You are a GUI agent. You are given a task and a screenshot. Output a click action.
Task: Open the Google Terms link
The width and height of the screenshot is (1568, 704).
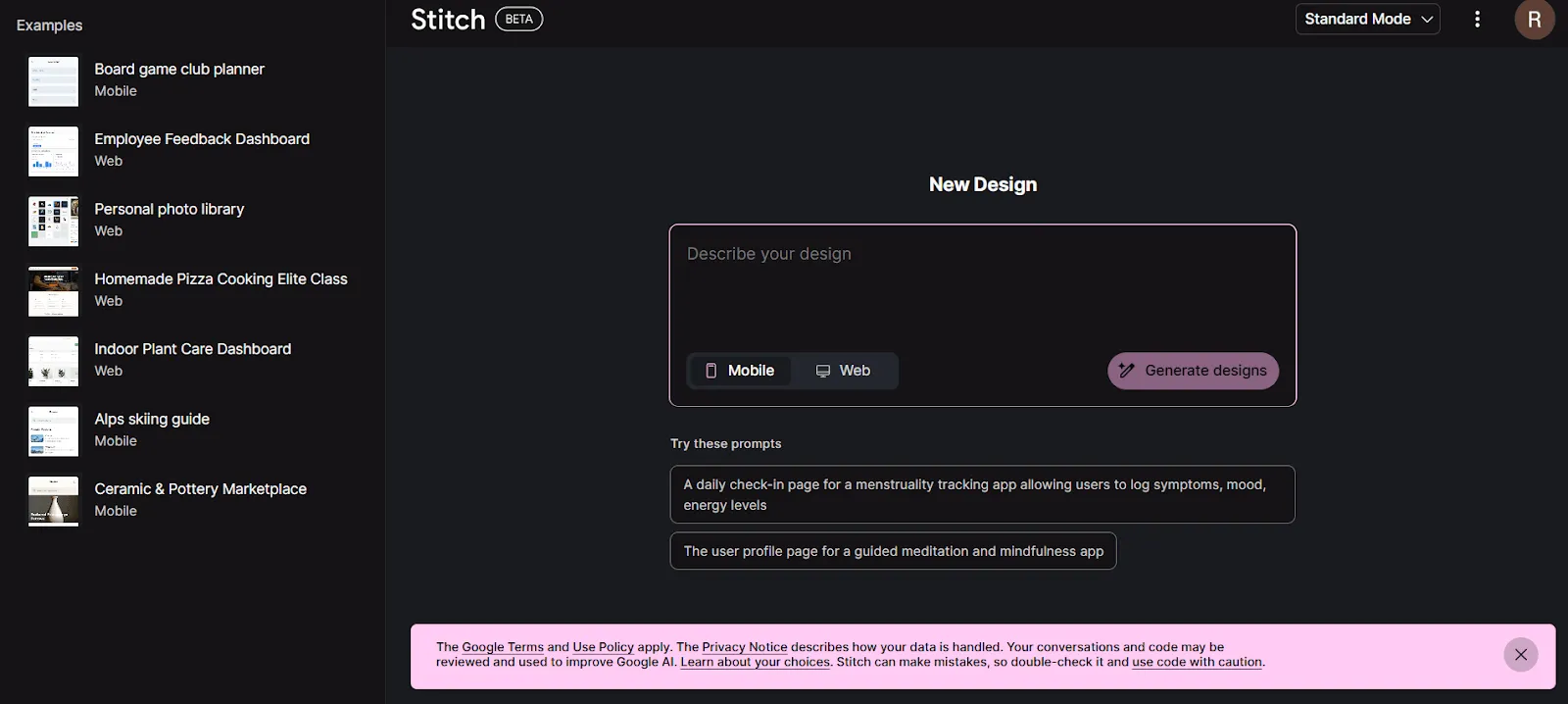[503, 647]
